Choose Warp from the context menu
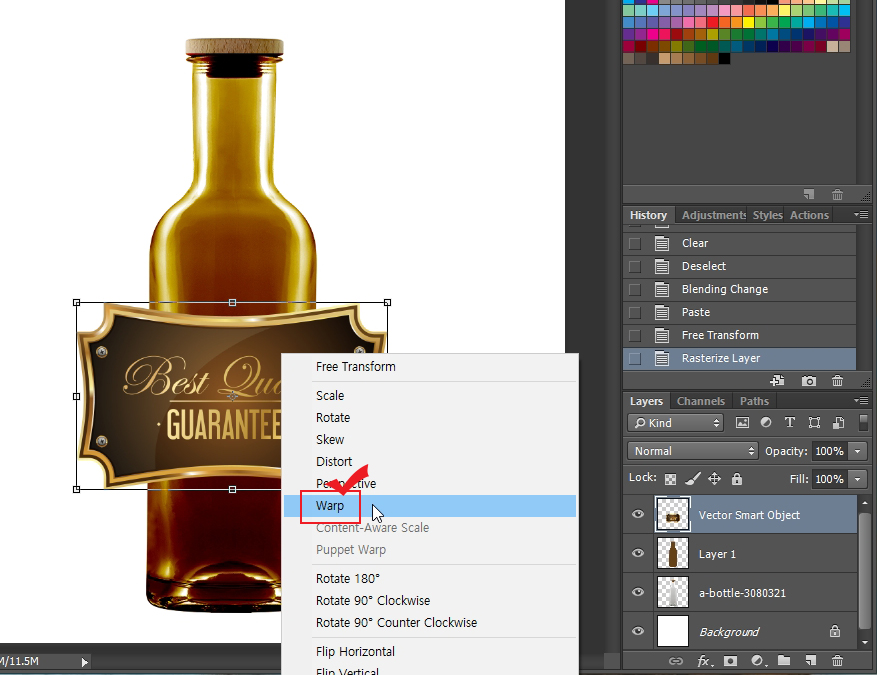Image resolution: width=877 pixels, height=675 pixels. pos(430,506)
